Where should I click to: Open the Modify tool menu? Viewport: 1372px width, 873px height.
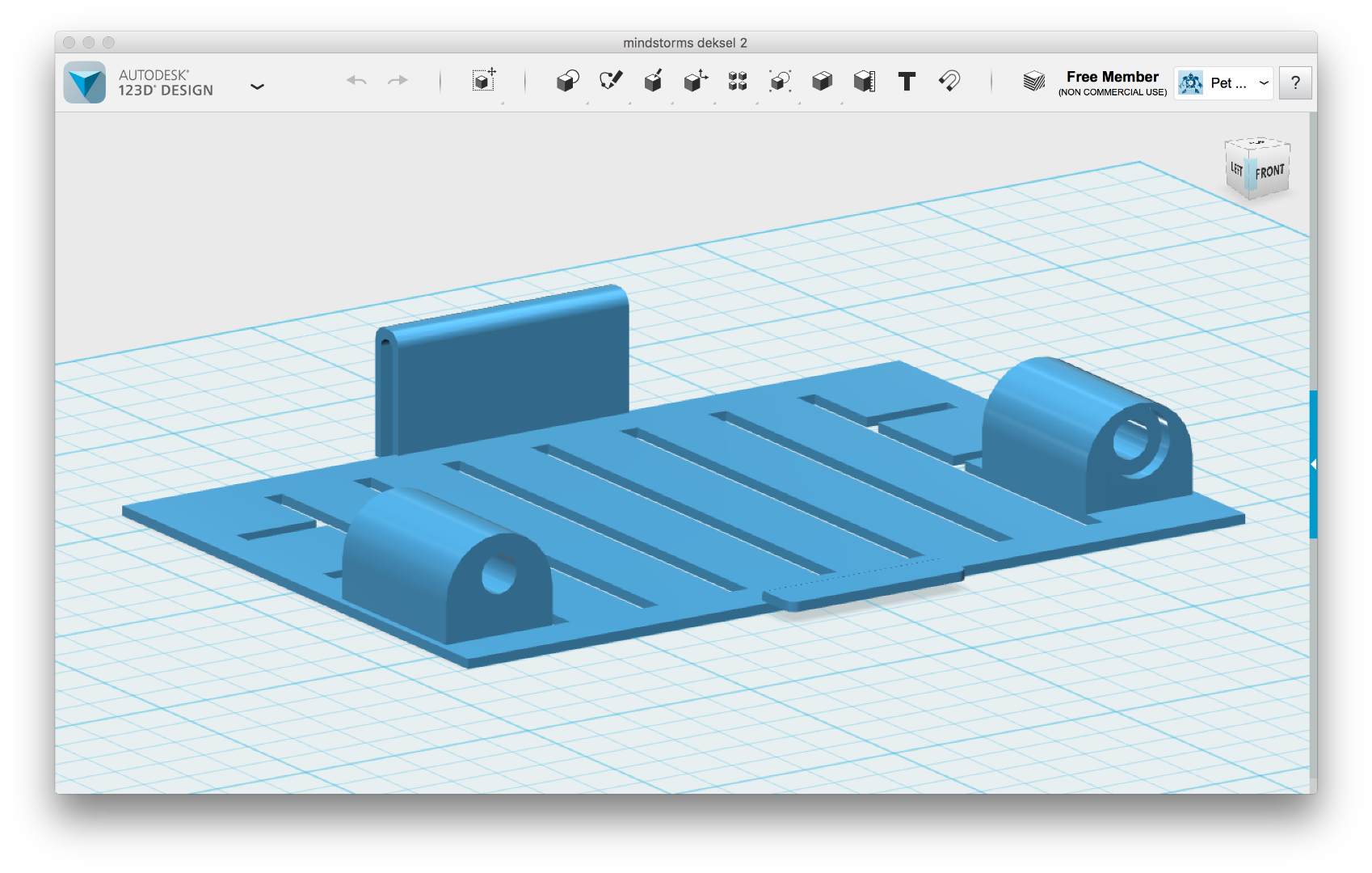[x=696, y=81]
